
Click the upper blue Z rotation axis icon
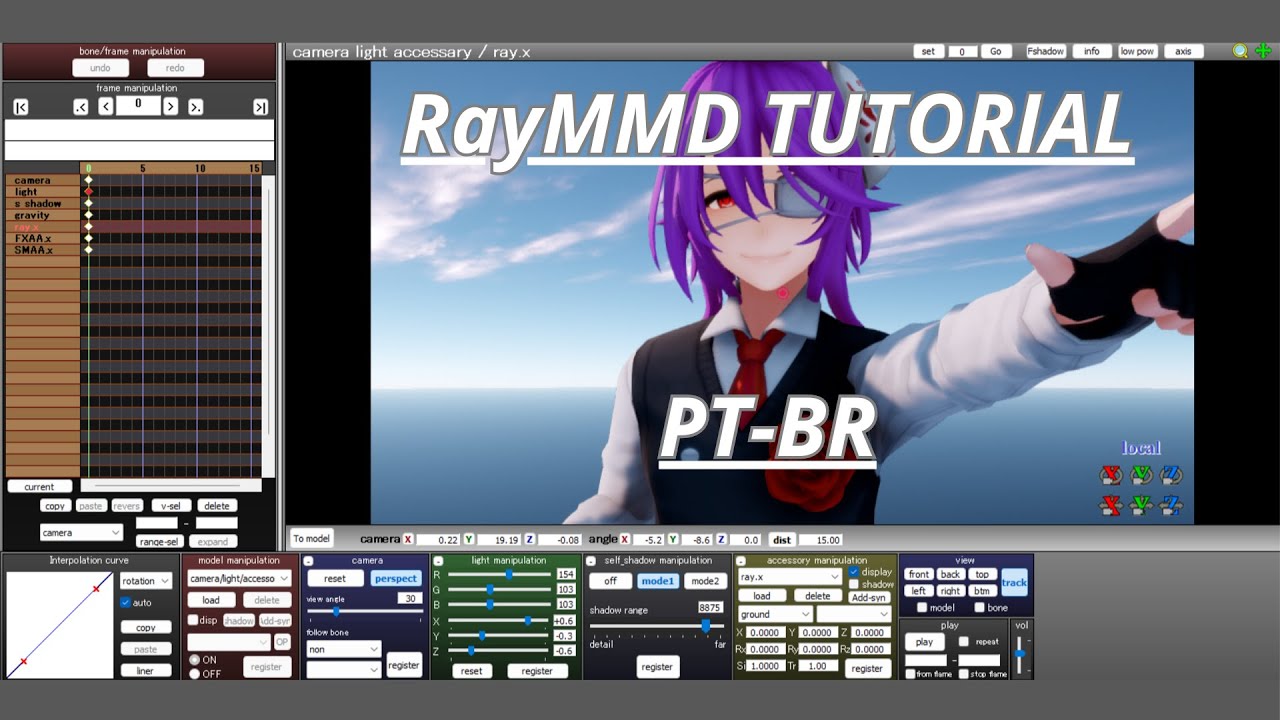[1171, 475]
